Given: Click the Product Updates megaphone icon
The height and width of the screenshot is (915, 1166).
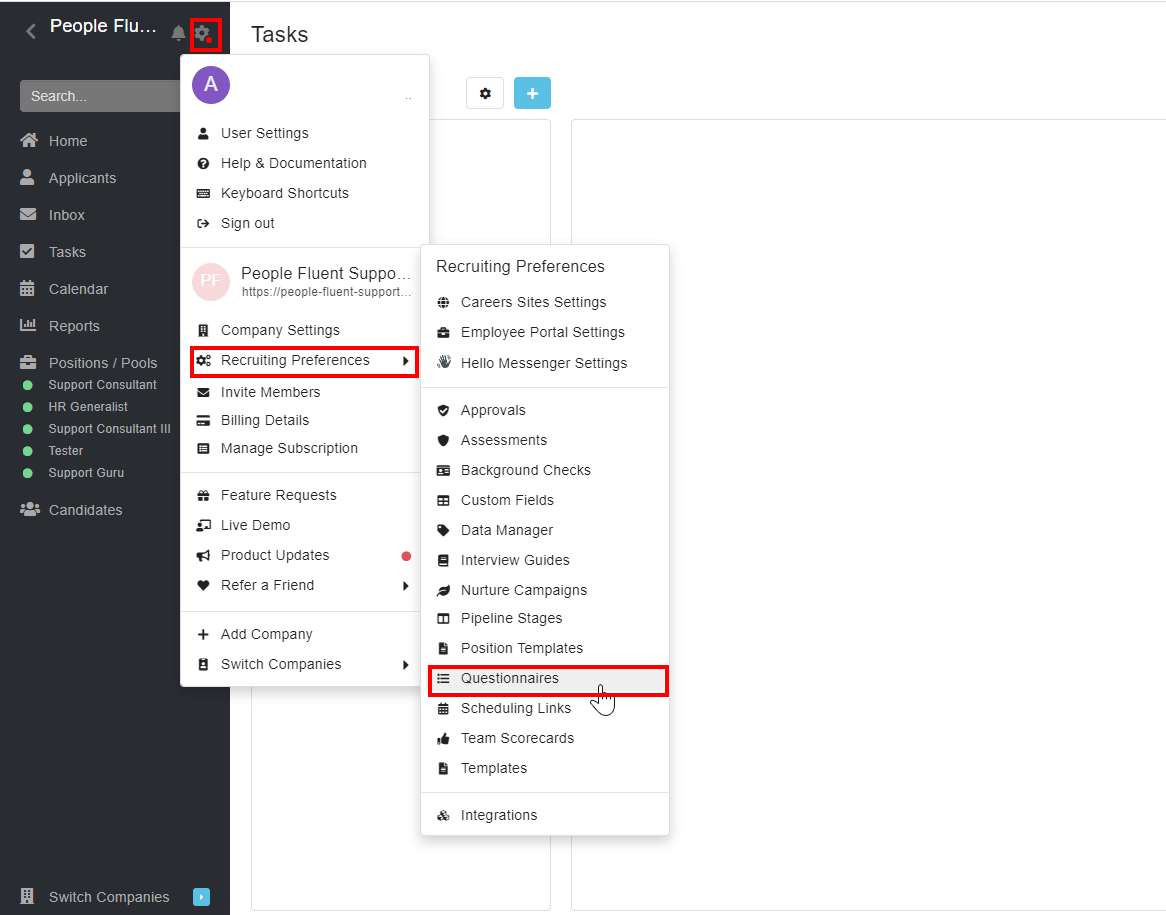Looking at the screenshot, I should click(203, 555).
